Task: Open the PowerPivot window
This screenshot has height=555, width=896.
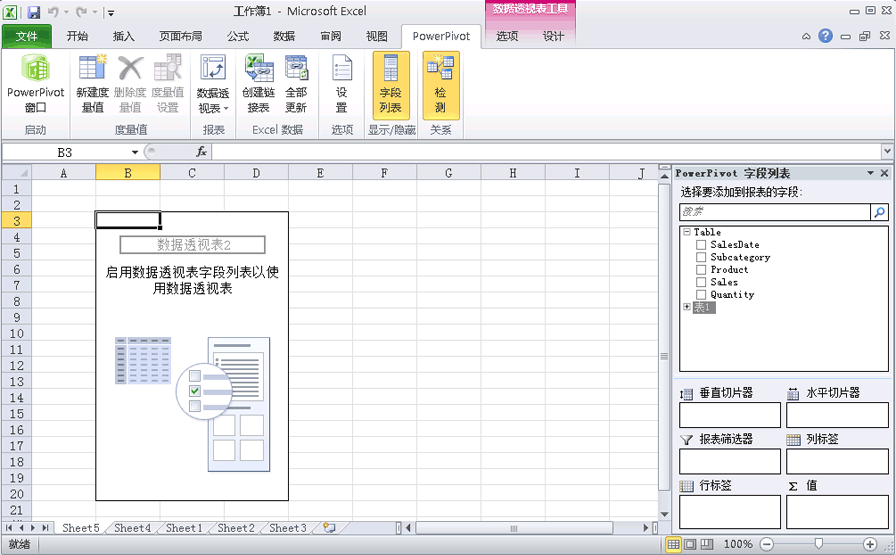Action: click(x=35, y=84)
